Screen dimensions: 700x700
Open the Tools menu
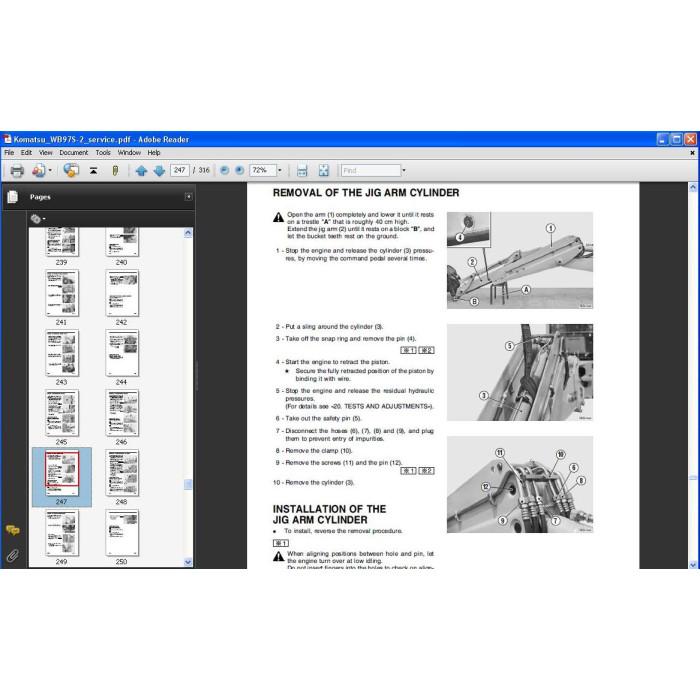(103, 153)
